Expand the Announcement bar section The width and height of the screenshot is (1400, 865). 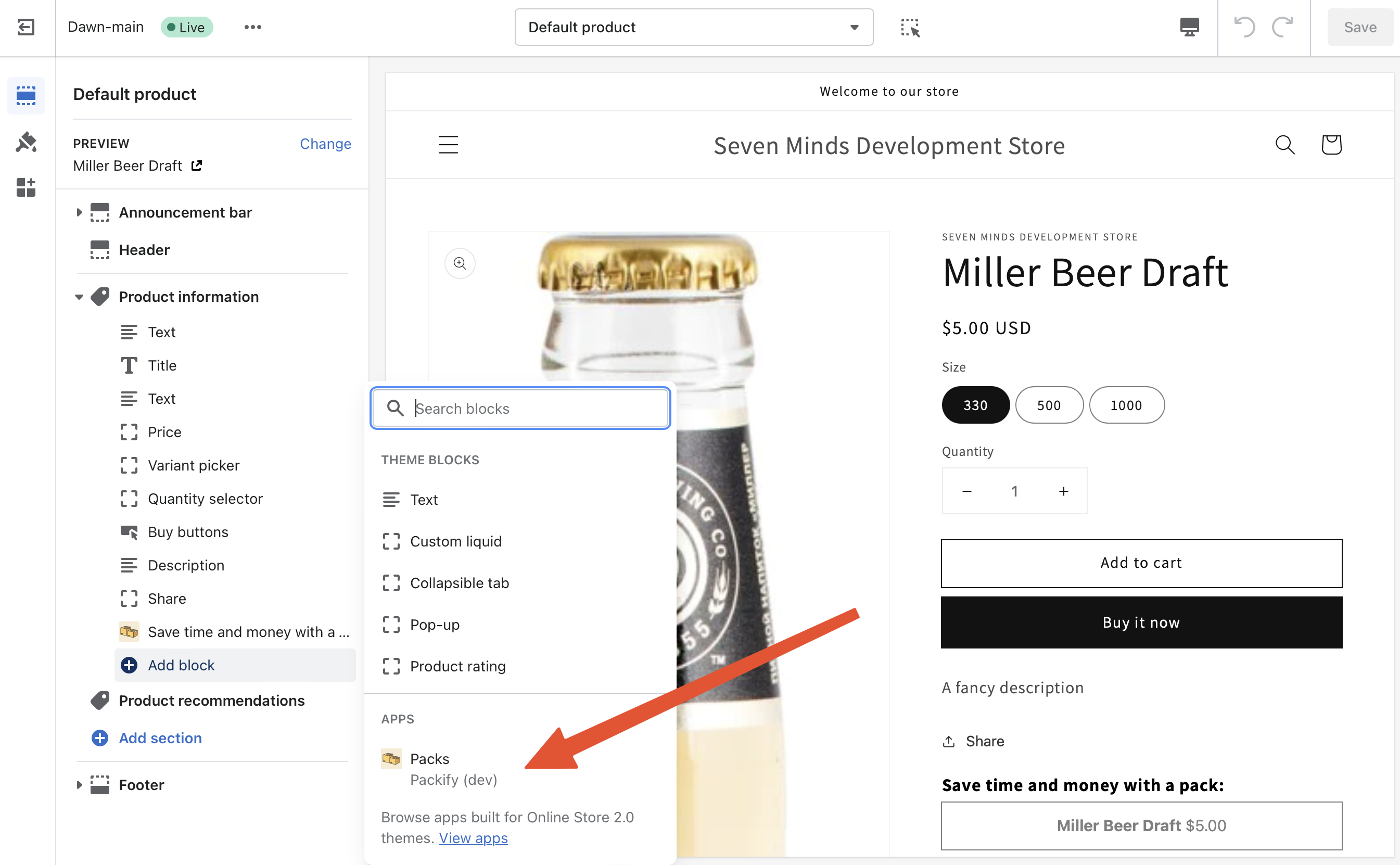pyautogui.click(x=79, y=212)
